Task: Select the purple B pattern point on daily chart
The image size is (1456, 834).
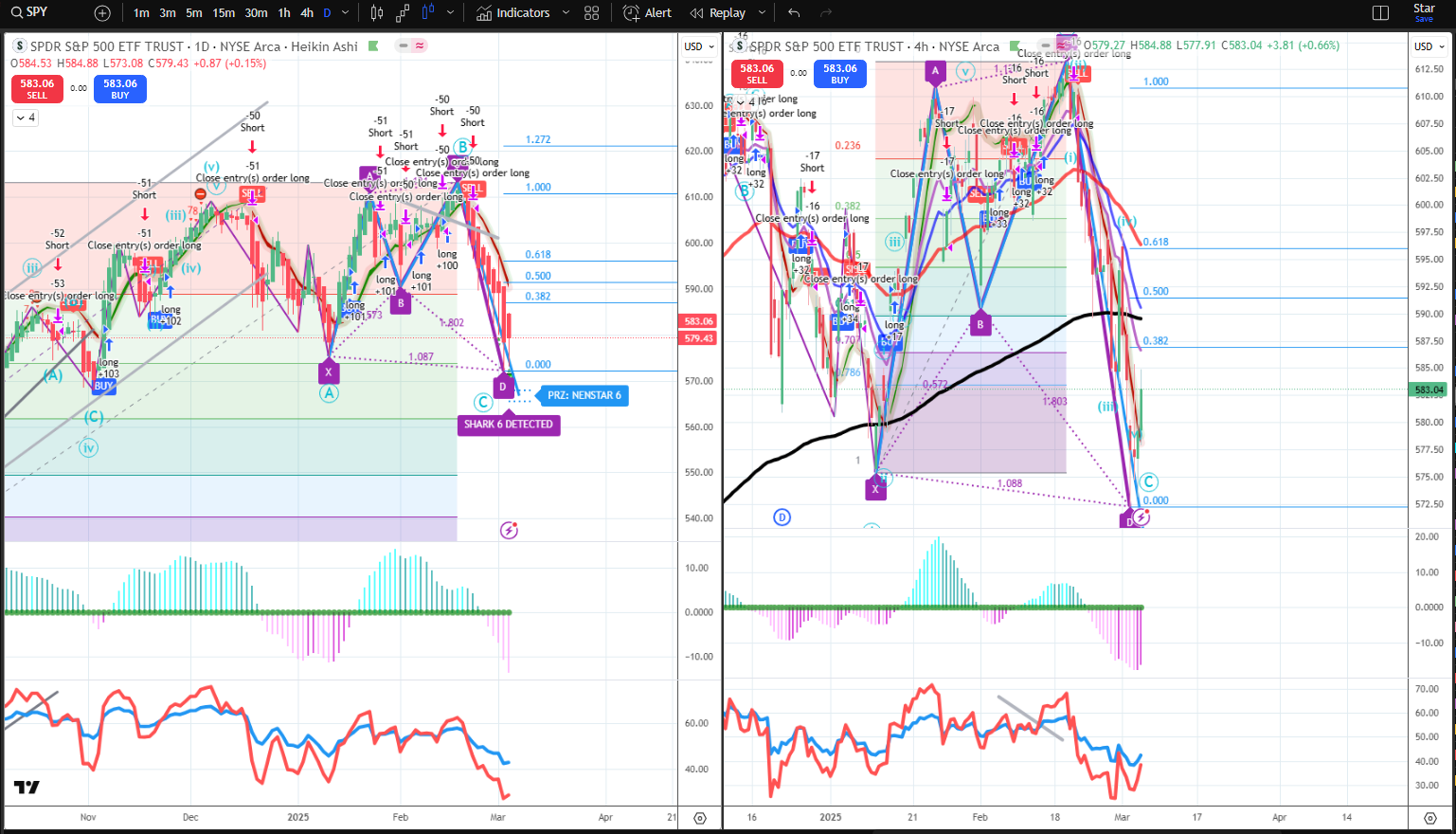Action: point(401,303)
